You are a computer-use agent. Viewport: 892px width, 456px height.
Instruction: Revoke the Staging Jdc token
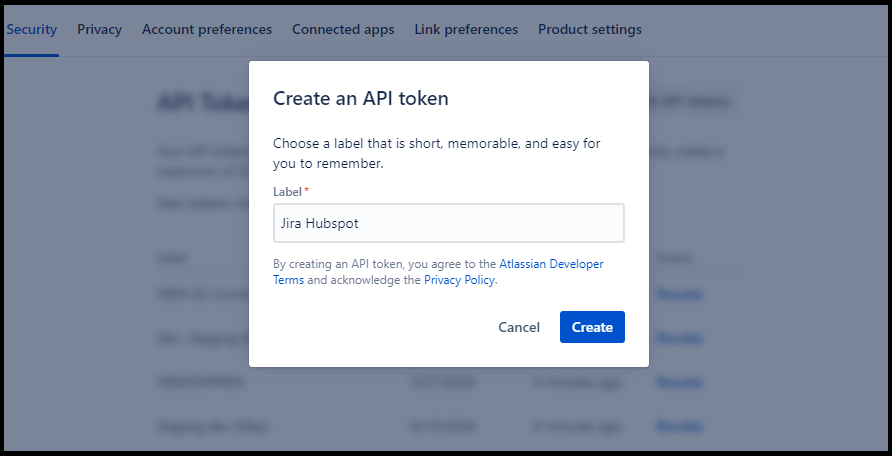tap(679, 426)
